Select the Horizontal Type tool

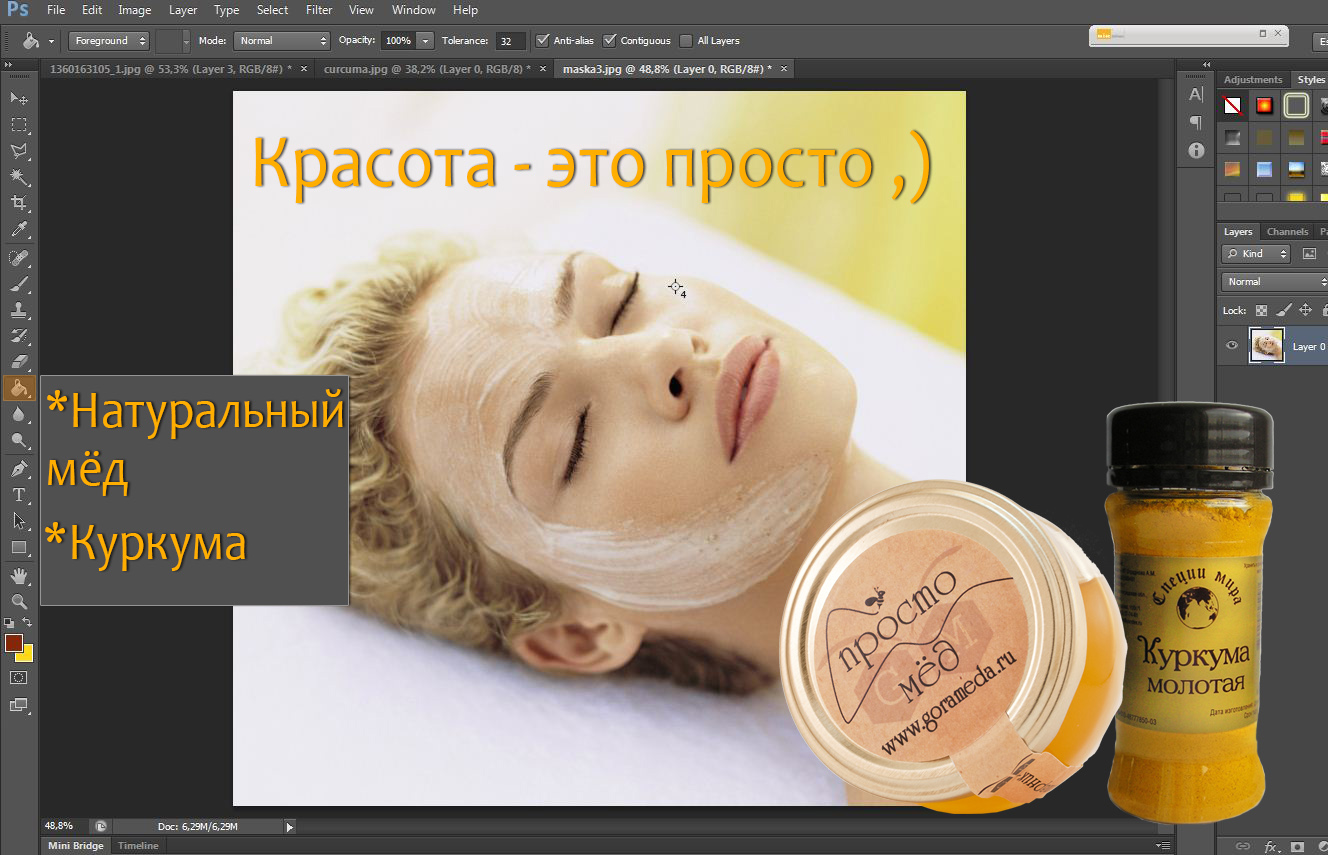19,495
